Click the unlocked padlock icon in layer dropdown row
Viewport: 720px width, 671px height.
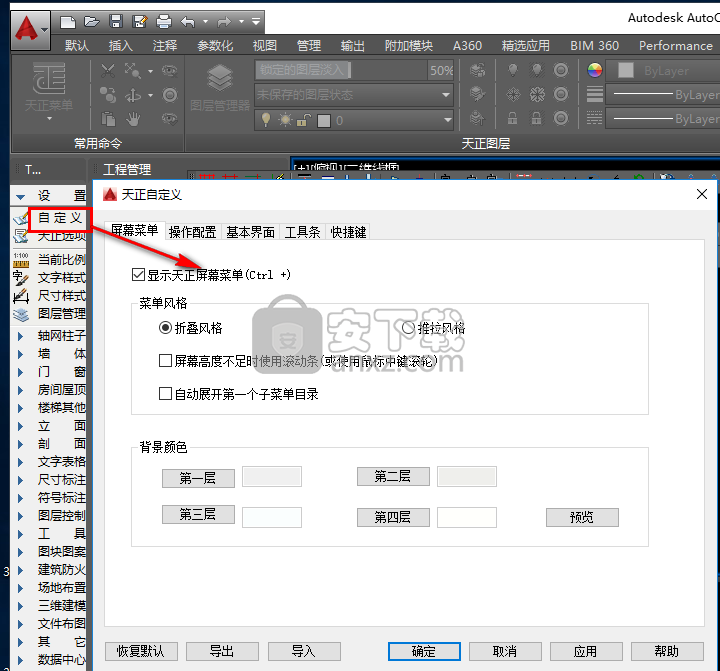point(304,120)
